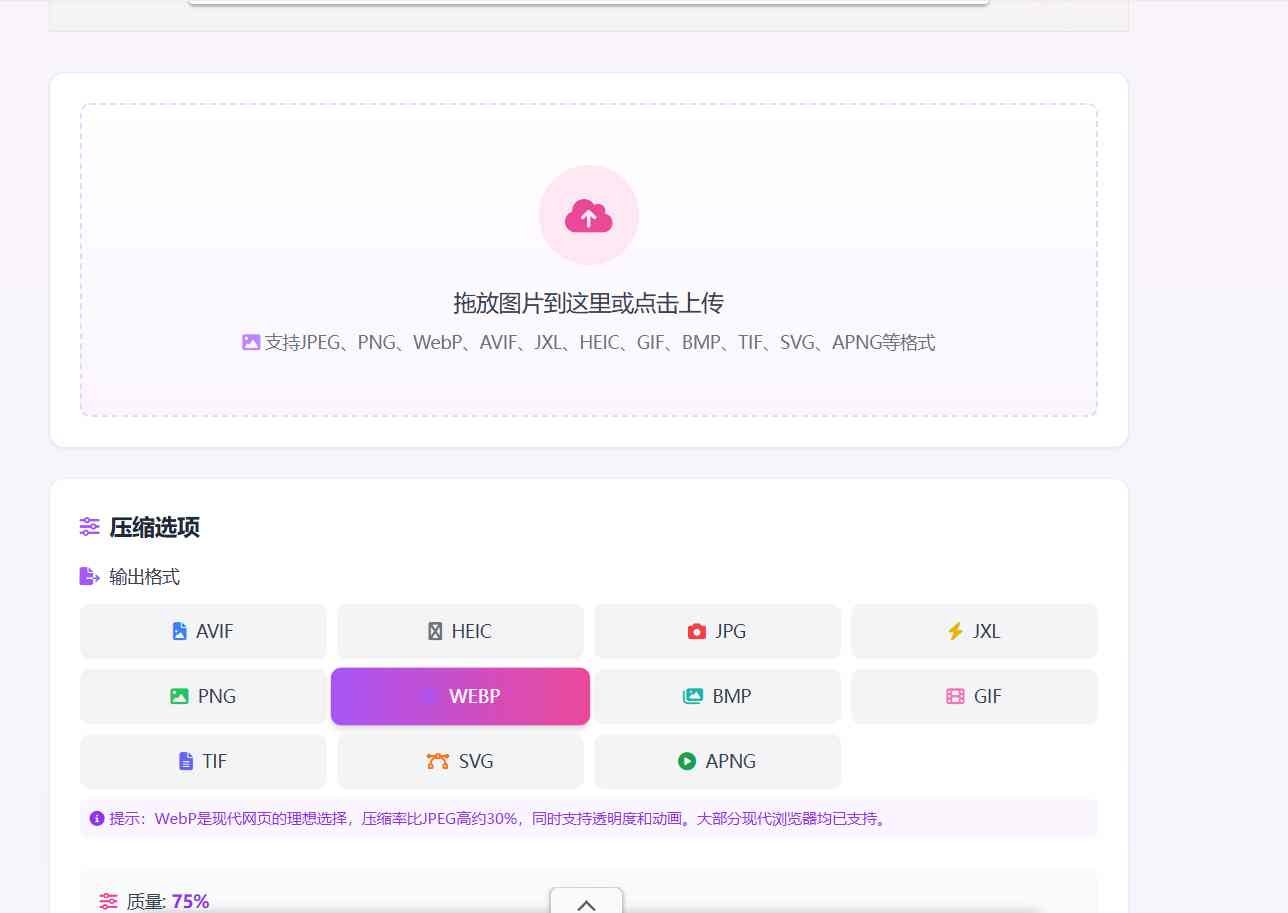Click 拖放图片到这里或点击上传 text
This screenshot has width=1288, height=913.
click(x=588, y=303)
